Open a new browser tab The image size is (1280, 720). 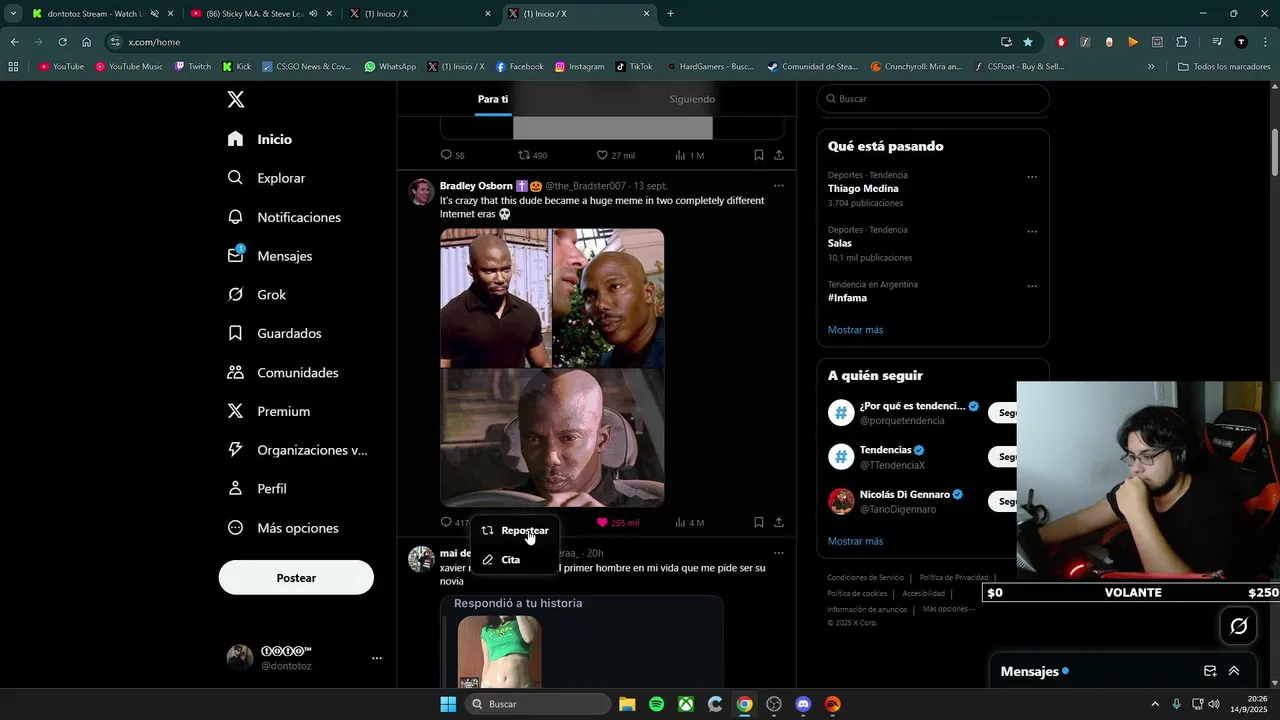[670, 14]
